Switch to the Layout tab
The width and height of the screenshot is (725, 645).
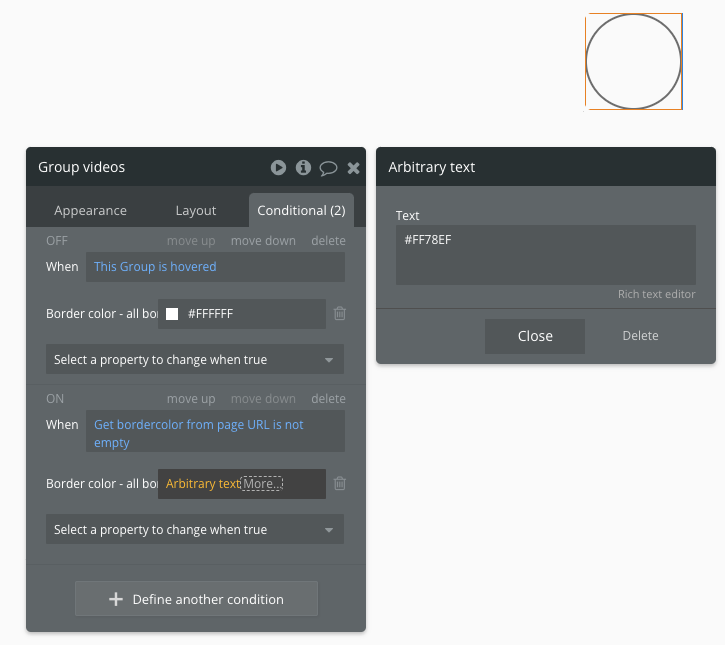(x=196, y=211)
